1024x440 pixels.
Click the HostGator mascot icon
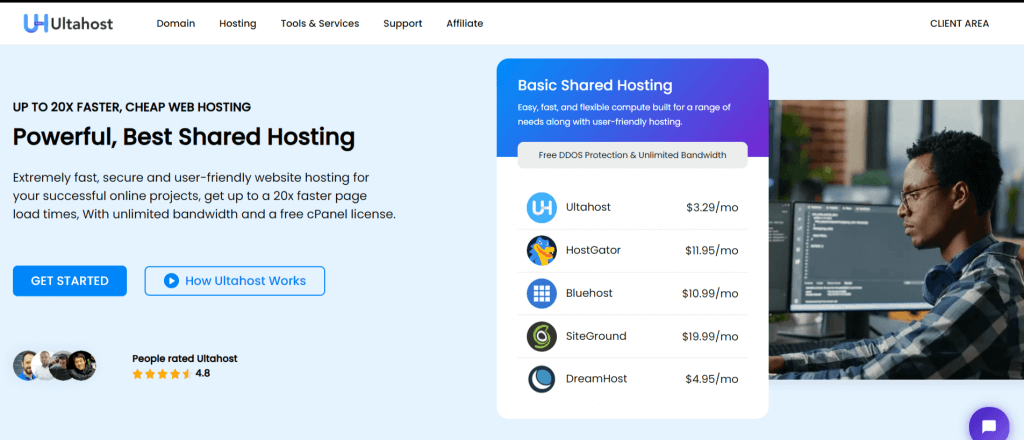point(541,251)
